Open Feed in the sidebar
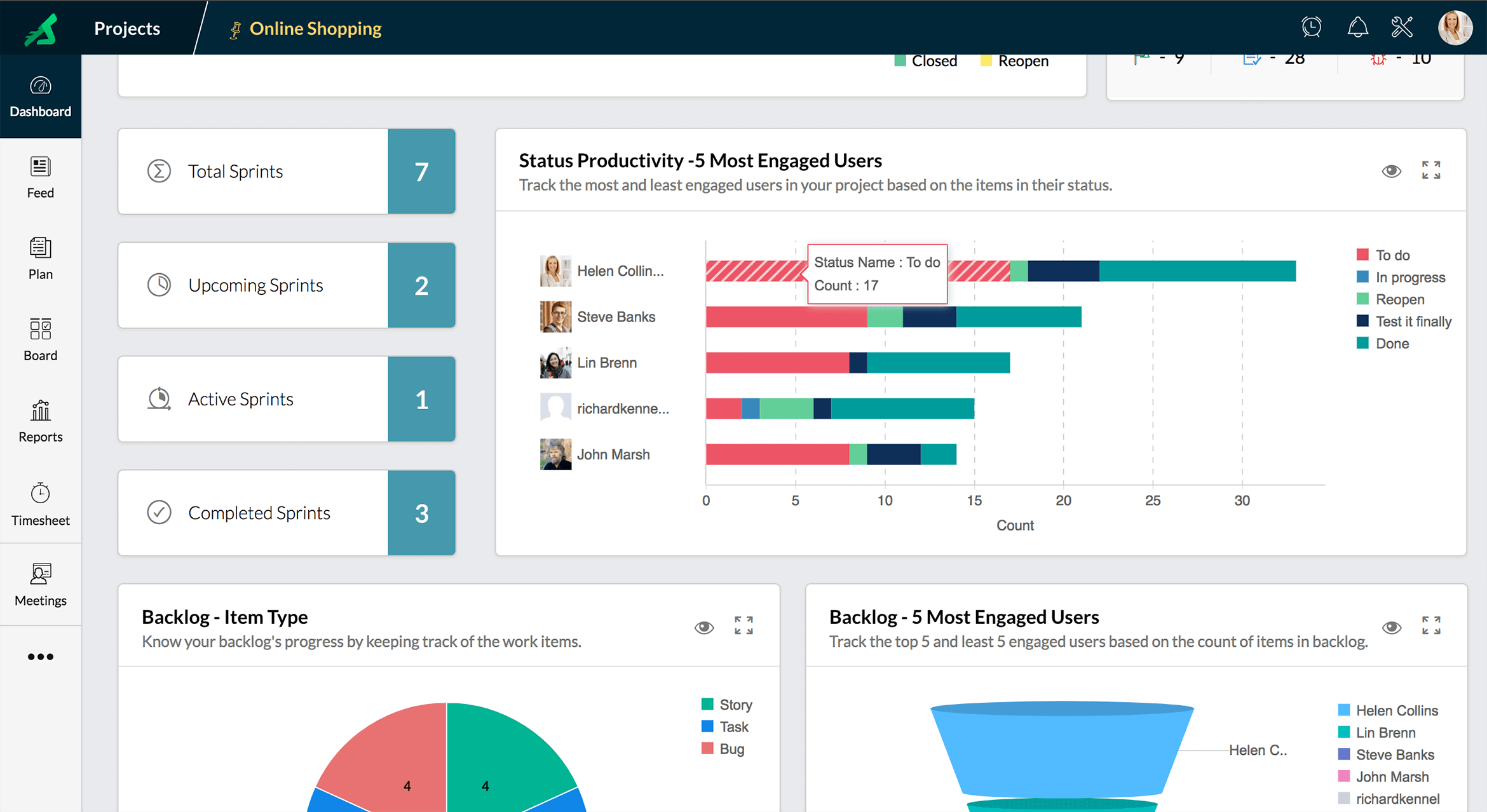This screenshot has width=1487, height=812. click(x=41, y=178)
